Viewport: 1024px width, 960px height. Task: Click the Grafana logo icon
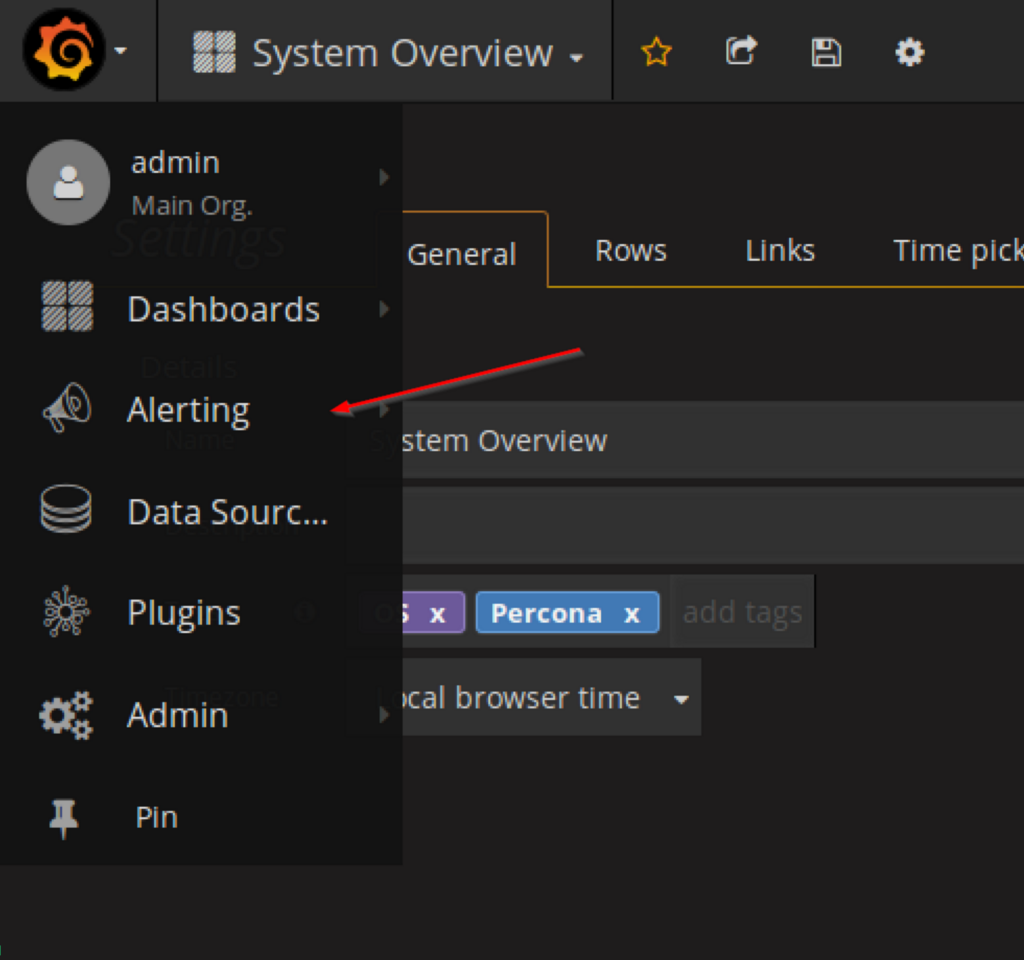(64, 52)
